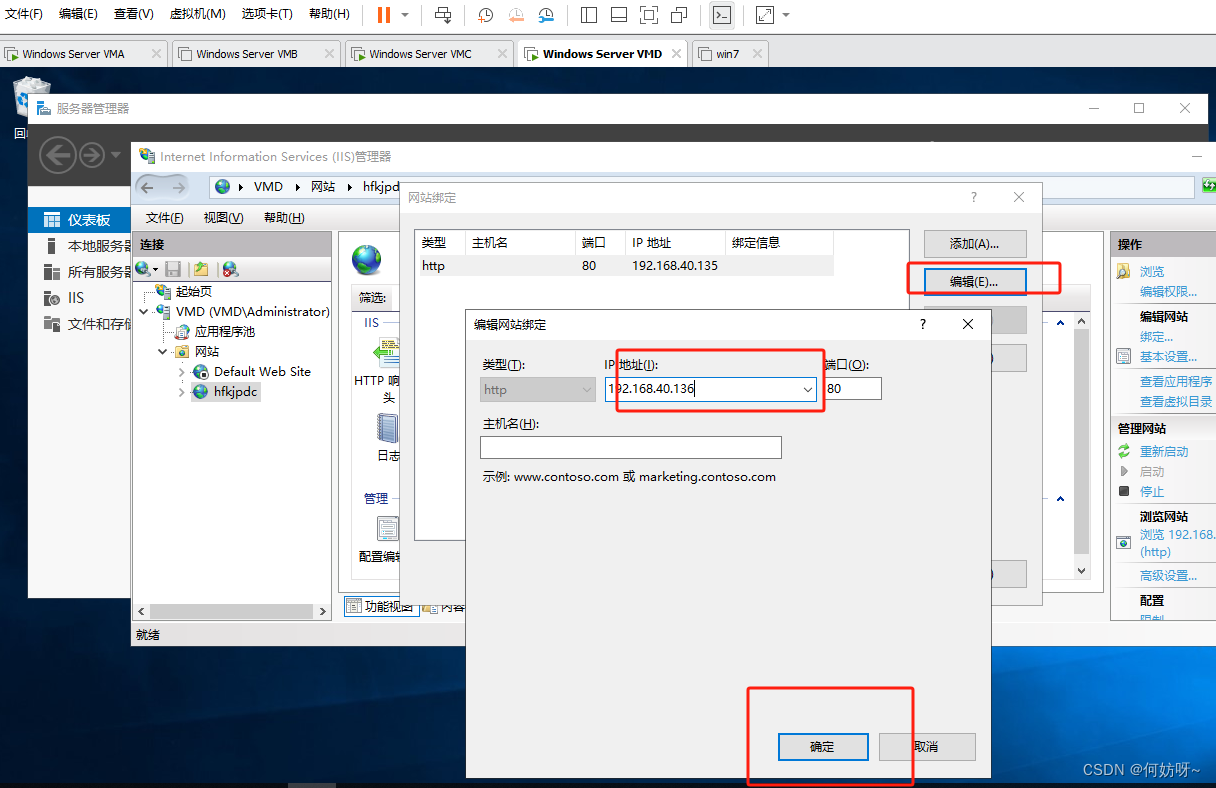Switch to the Windows Server VMC tab

420,54
